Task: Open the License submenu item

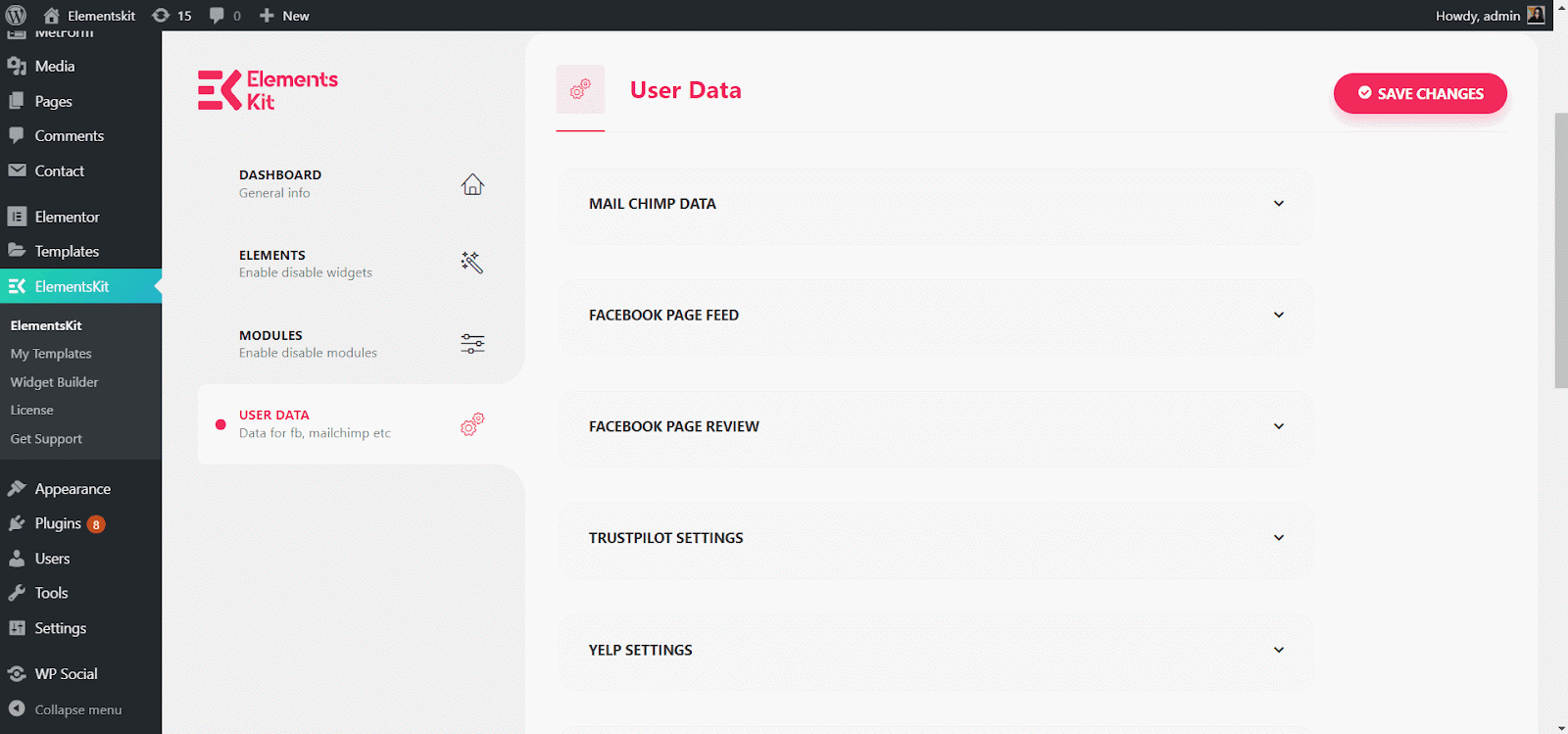Action: pos(31,411)
